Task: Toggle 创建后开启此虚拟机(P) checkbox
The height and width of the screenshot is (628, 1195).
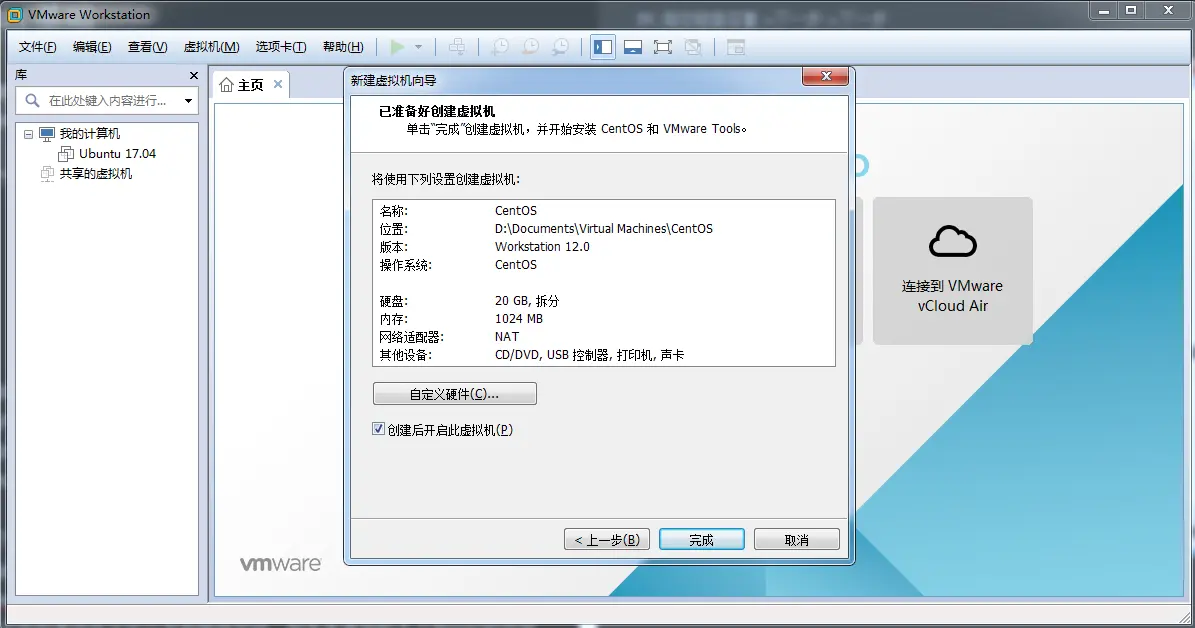Action: click(378, 429)
